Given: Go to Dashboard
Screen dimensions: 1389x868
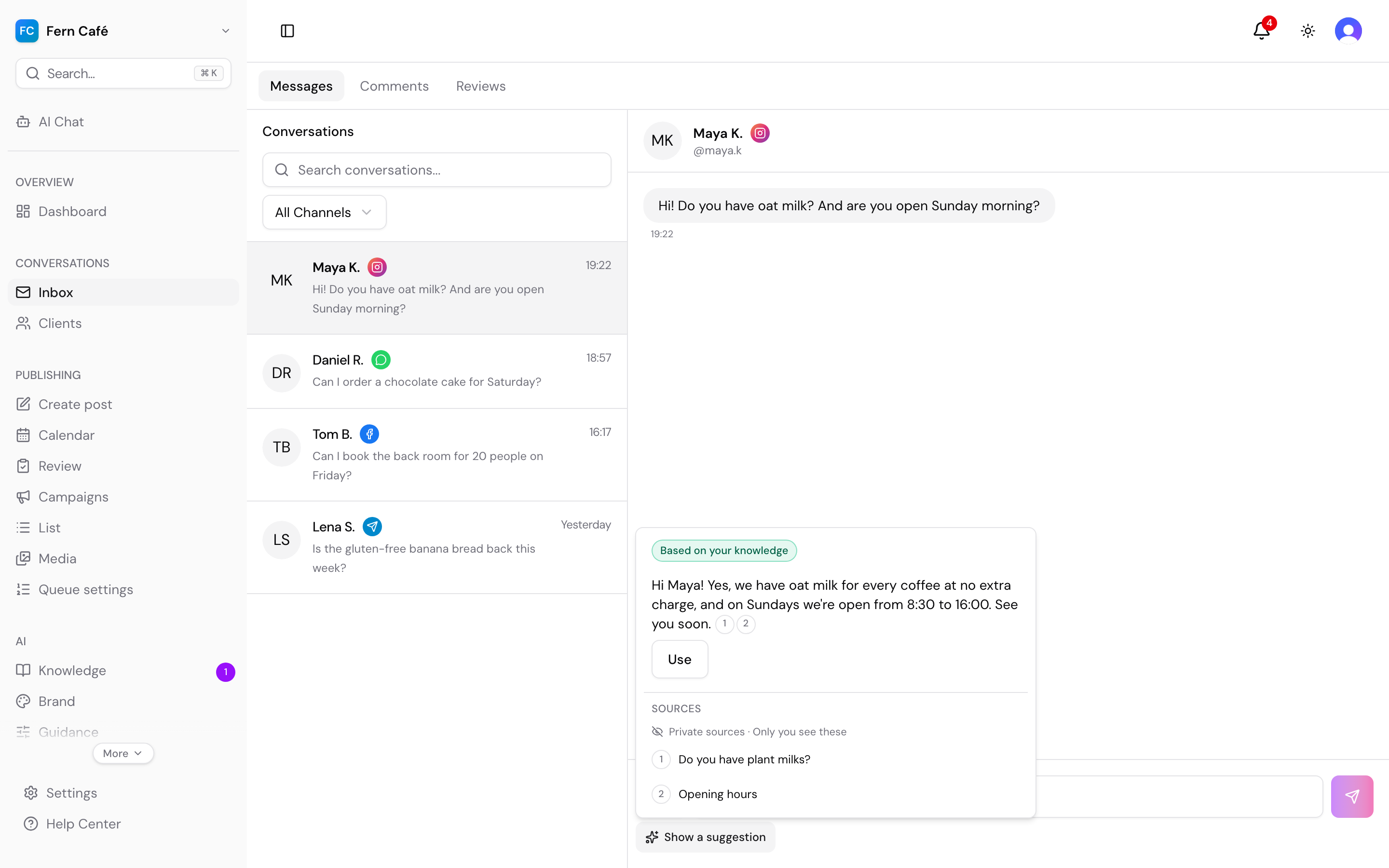Looking at the screenshot, I should (x=123, y=211).
